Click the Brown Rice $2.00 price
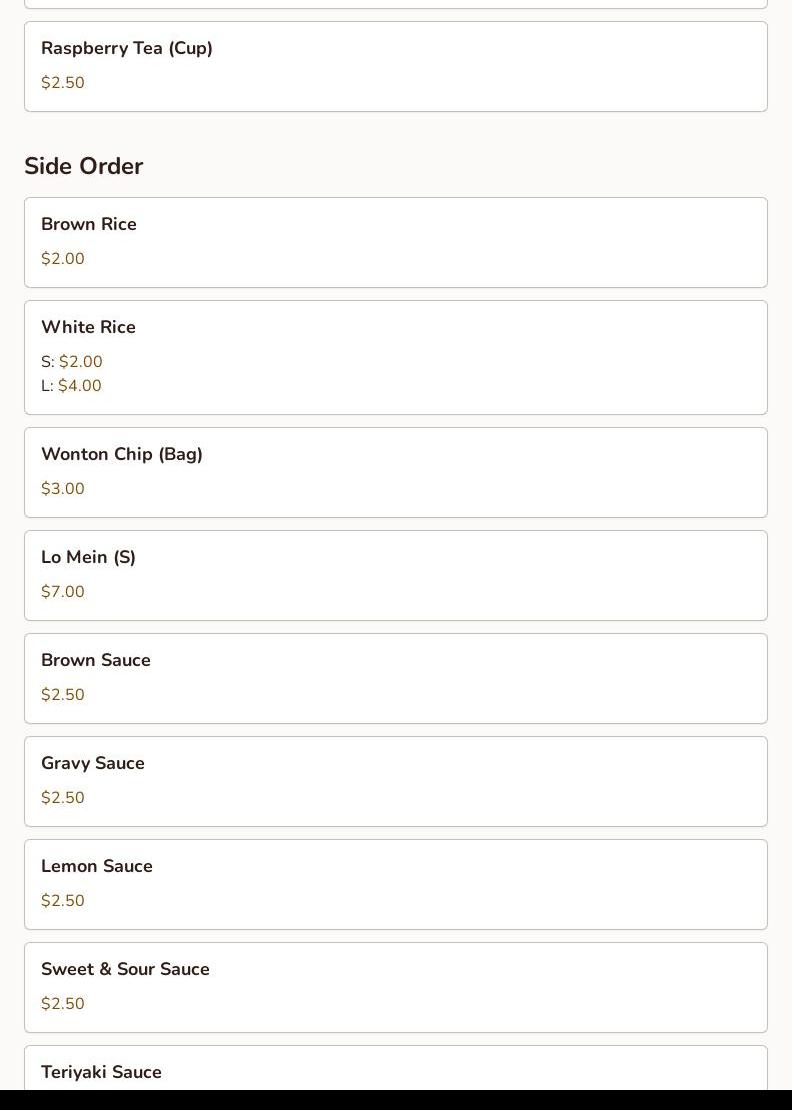 [x=63, y=258]
